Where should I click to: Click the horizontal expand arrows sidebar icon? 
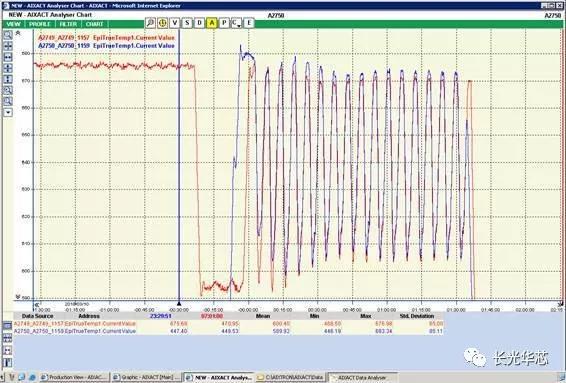(8, 57)
